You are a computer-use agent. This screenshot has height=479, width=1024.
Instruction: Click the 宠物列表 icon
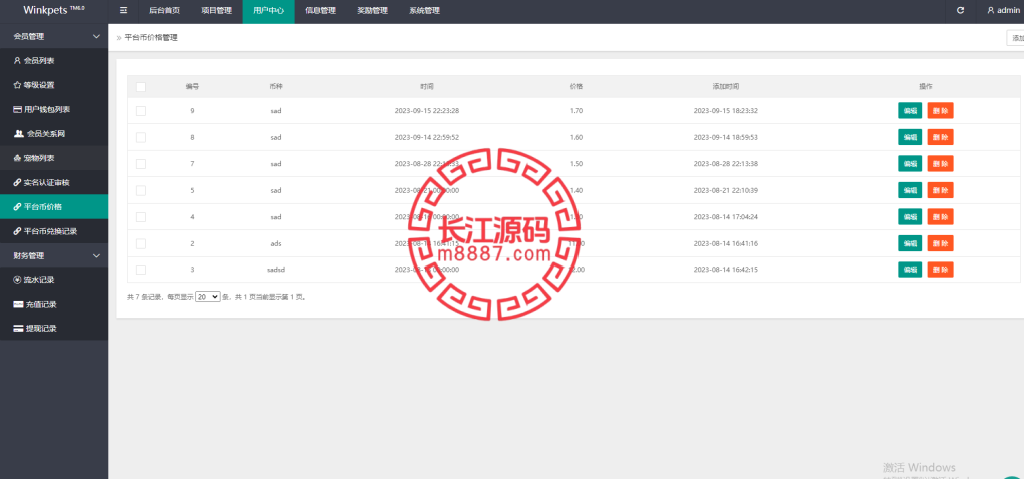tap(18, 158)
